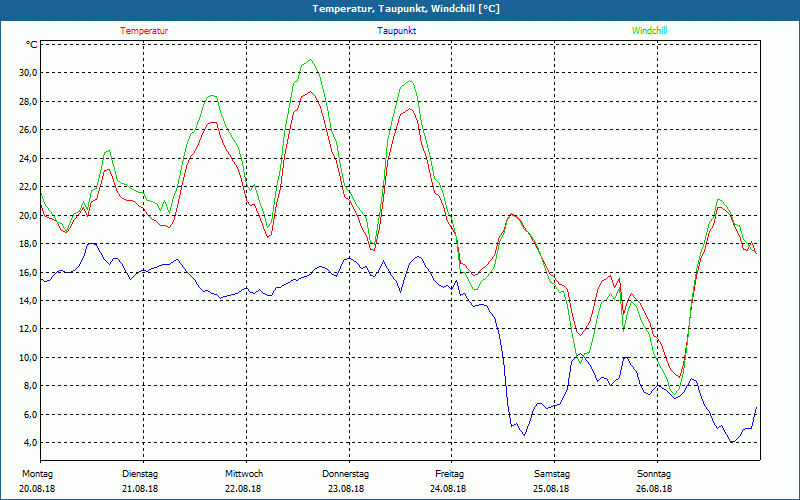Image resolution: width=800 pixels, height=500 pixels.
Task: Click the Sonntag day label
Action: [654, 474]
